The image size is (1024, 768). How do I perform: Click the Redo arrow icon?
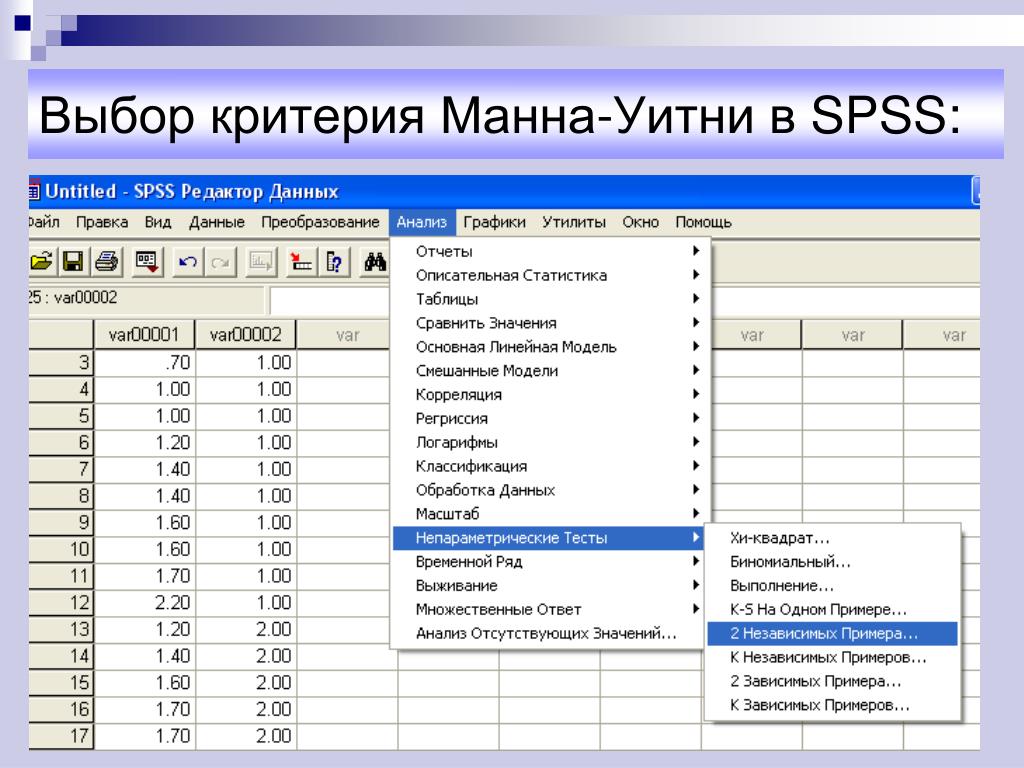pyautogui.click(x=220, y=262)
